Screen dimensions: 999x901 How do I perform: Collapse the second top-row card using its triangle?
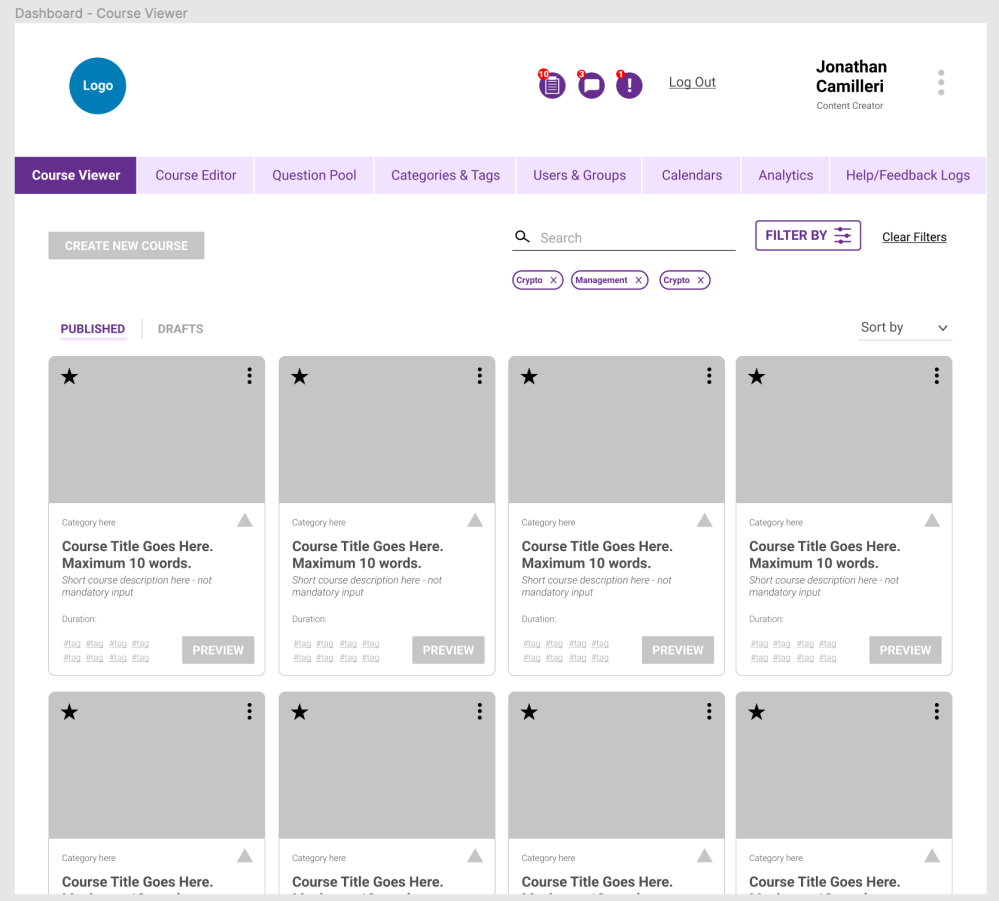[x=475, y=521]
